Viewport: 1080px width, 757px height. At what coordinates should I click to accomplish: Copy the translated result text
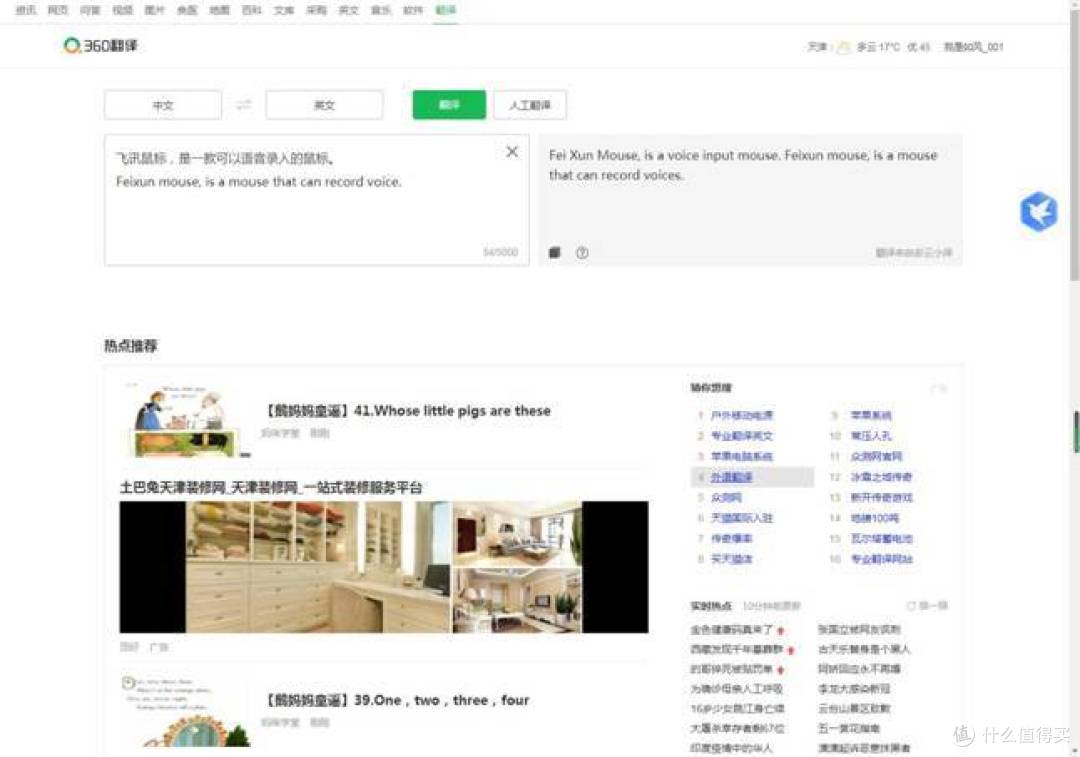click(554, 252)
